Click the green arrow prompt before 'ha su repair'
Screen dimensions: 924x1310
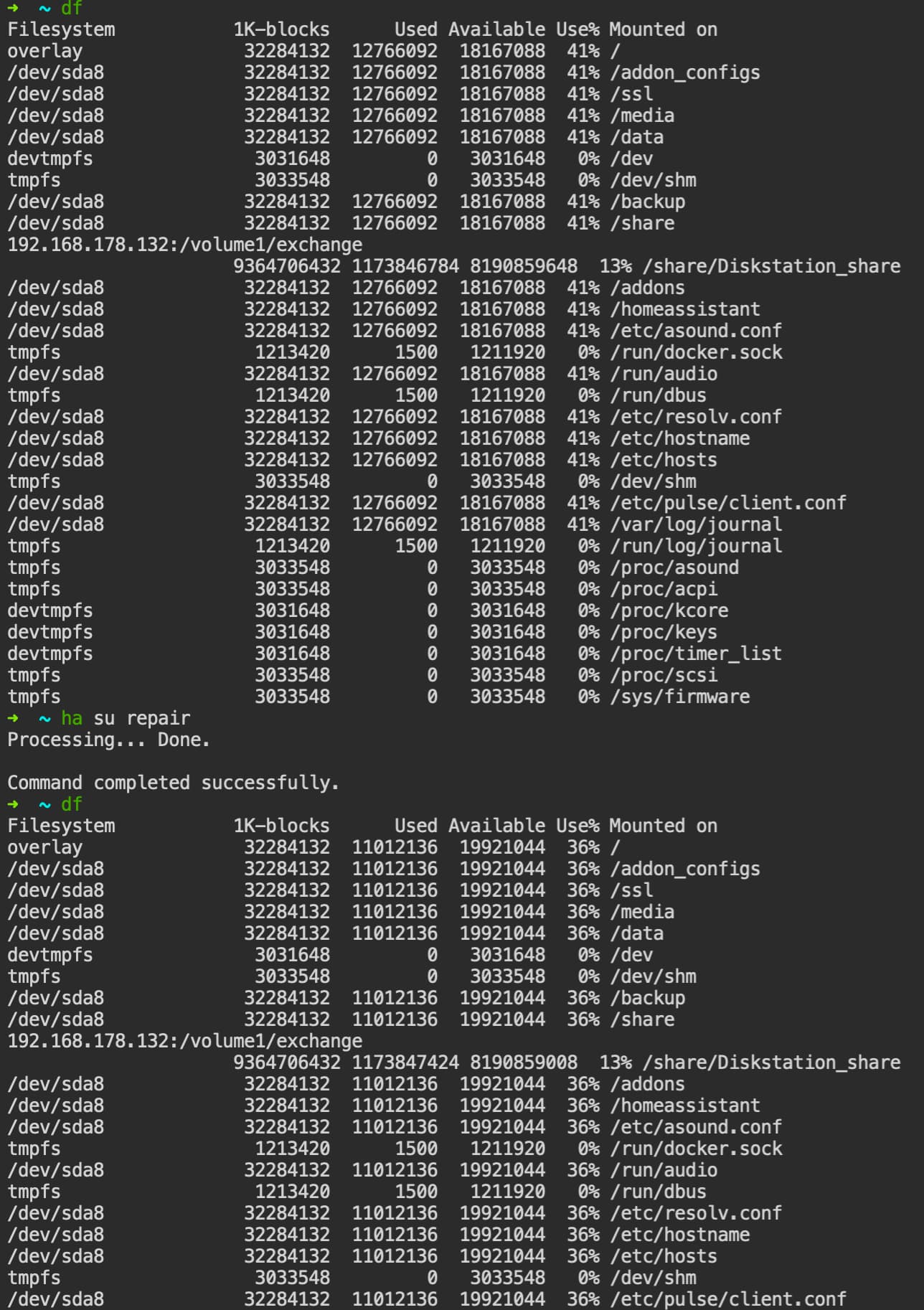[13, 718]
